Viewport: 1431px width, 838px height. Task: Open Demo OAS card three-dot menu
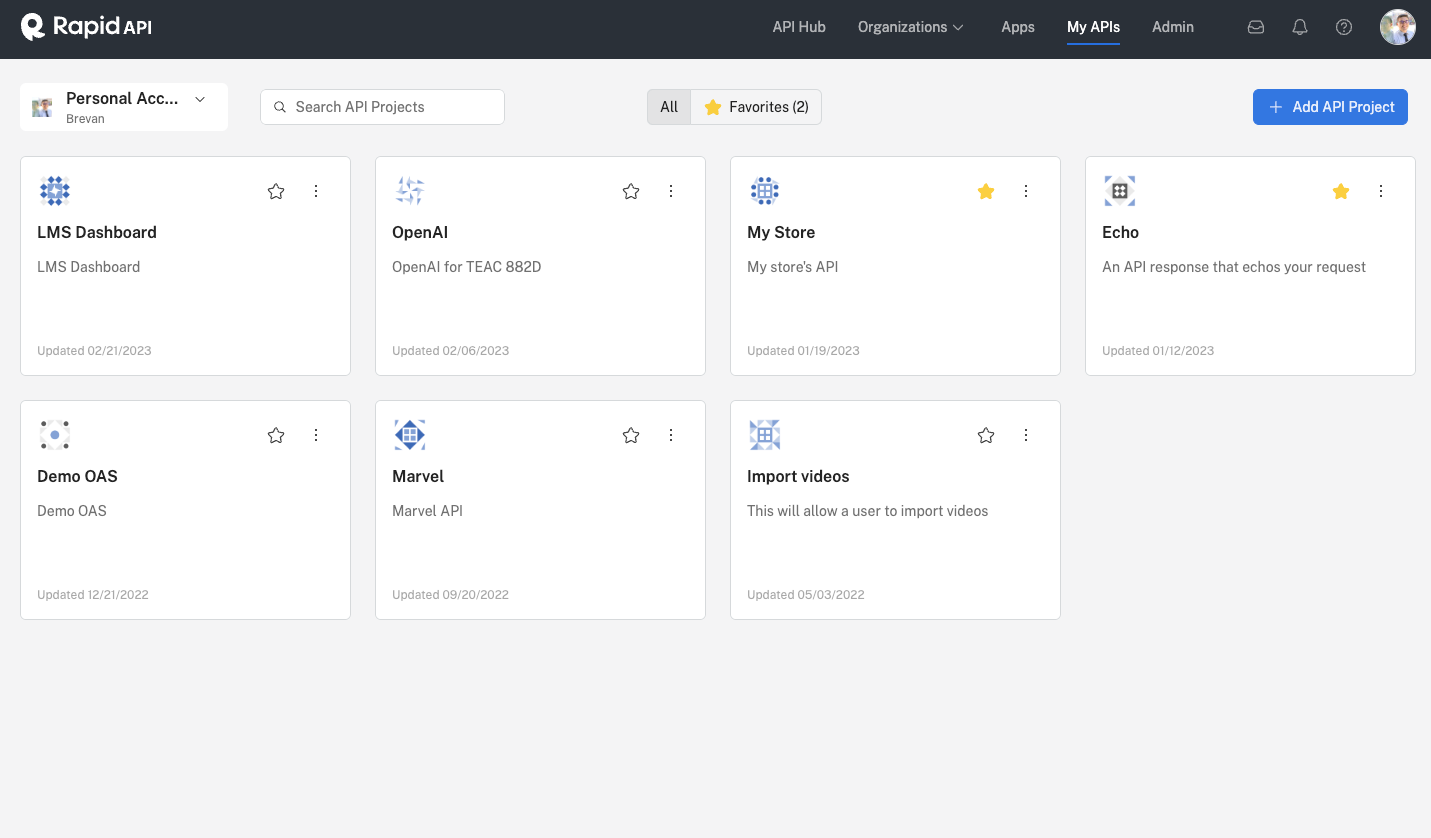(x=316, y=435)
